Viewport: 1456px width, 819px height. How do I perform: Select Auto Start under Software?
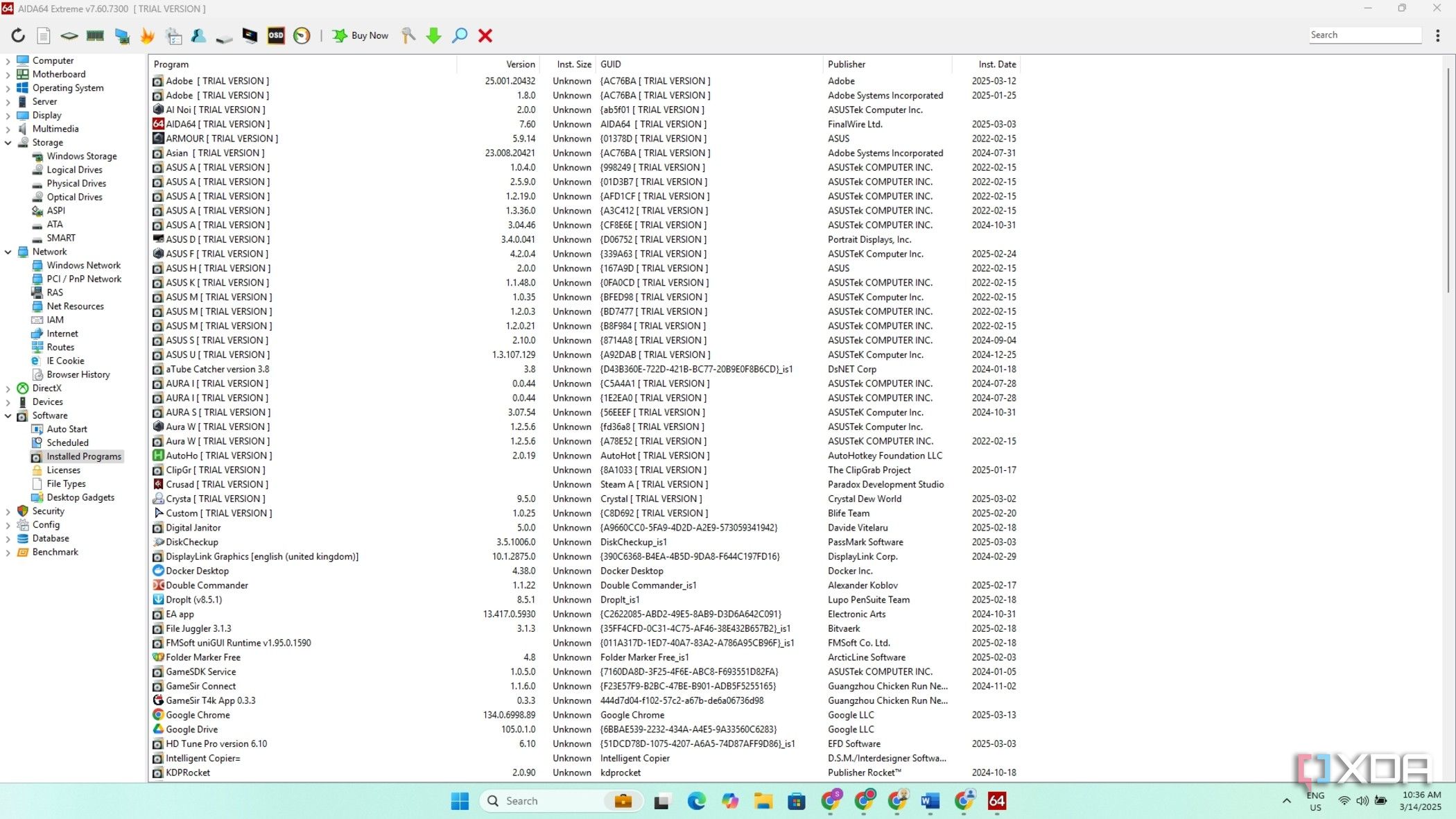(67, 429)
